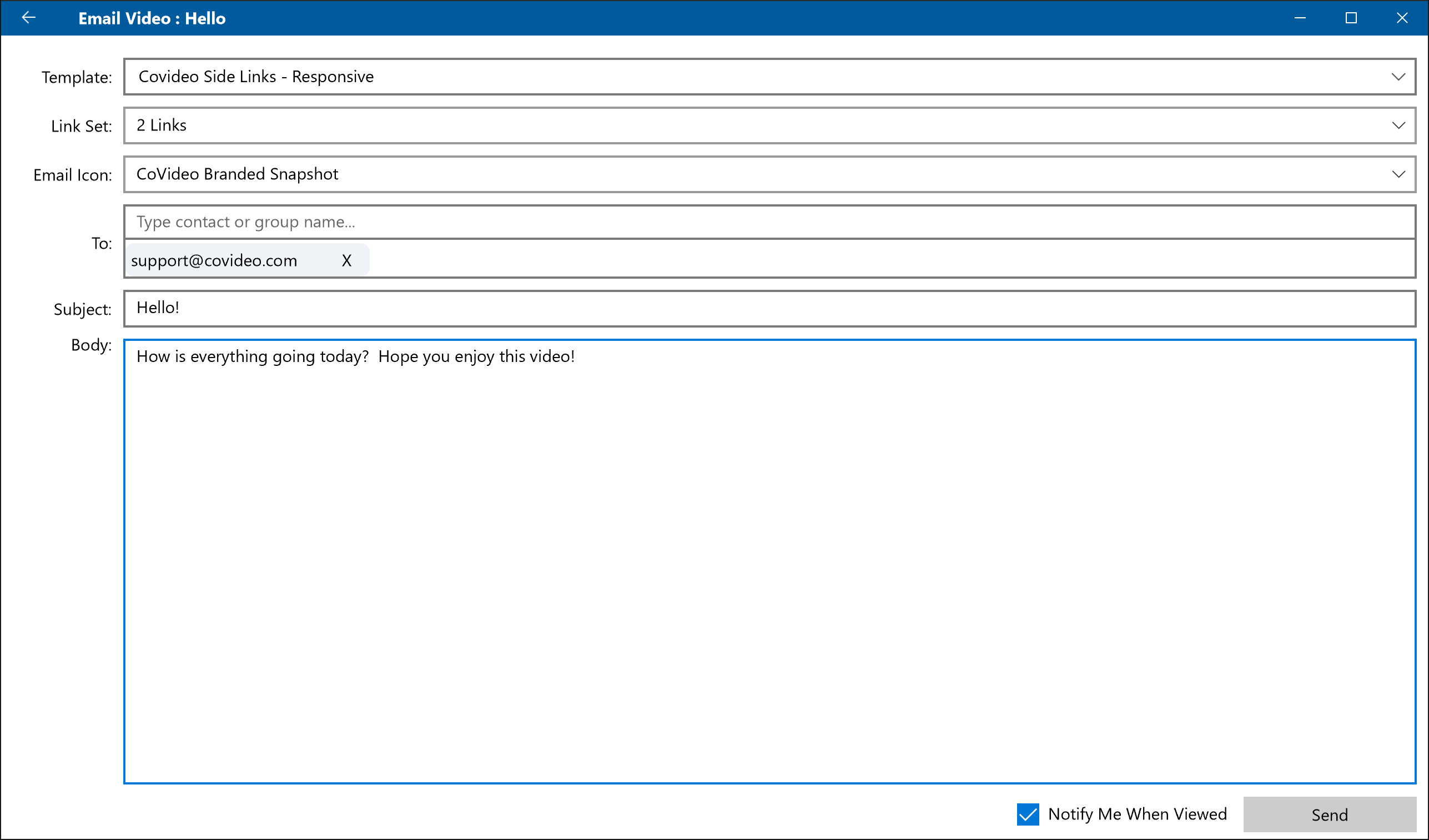Screen dimensions: 1429x840
Task: Minimize the Email Video window
Action: coord(1300,18)
